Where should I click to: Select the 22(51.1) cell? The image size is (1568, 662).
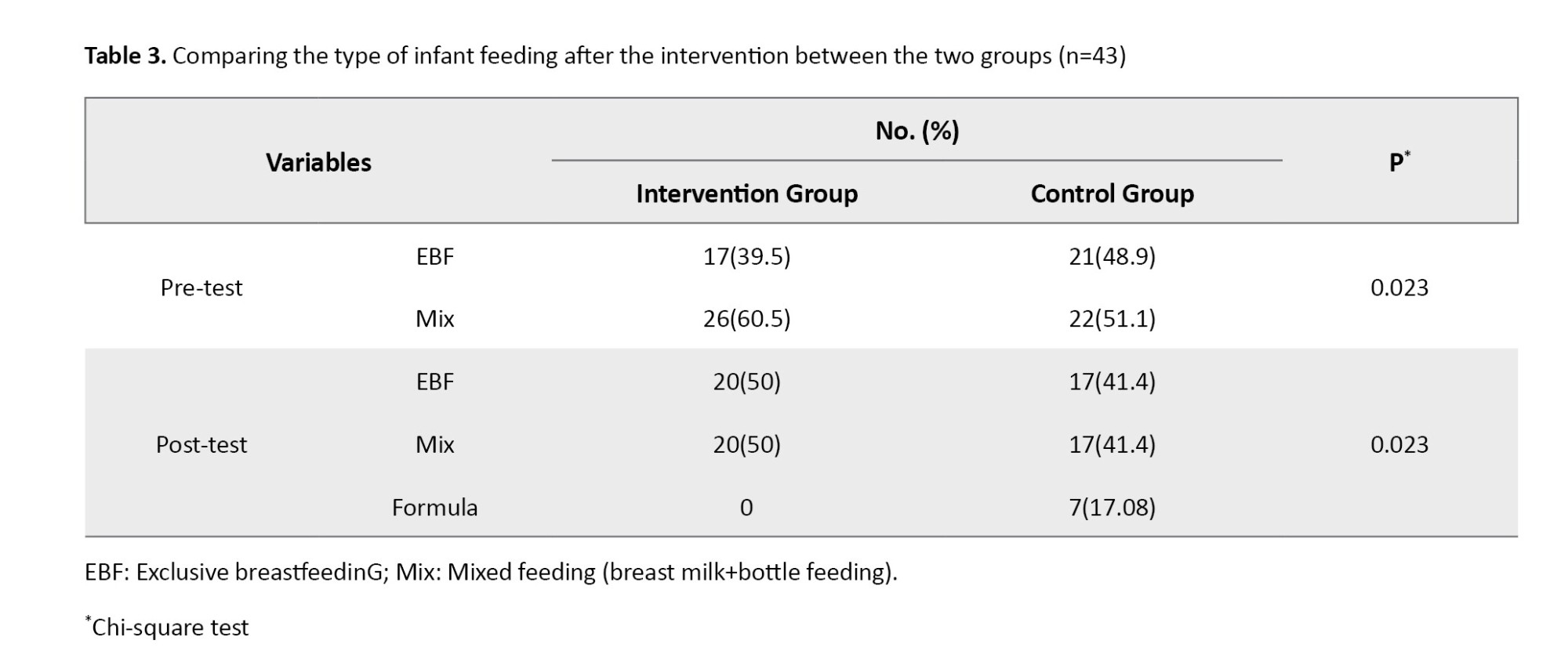[1112, 319]
